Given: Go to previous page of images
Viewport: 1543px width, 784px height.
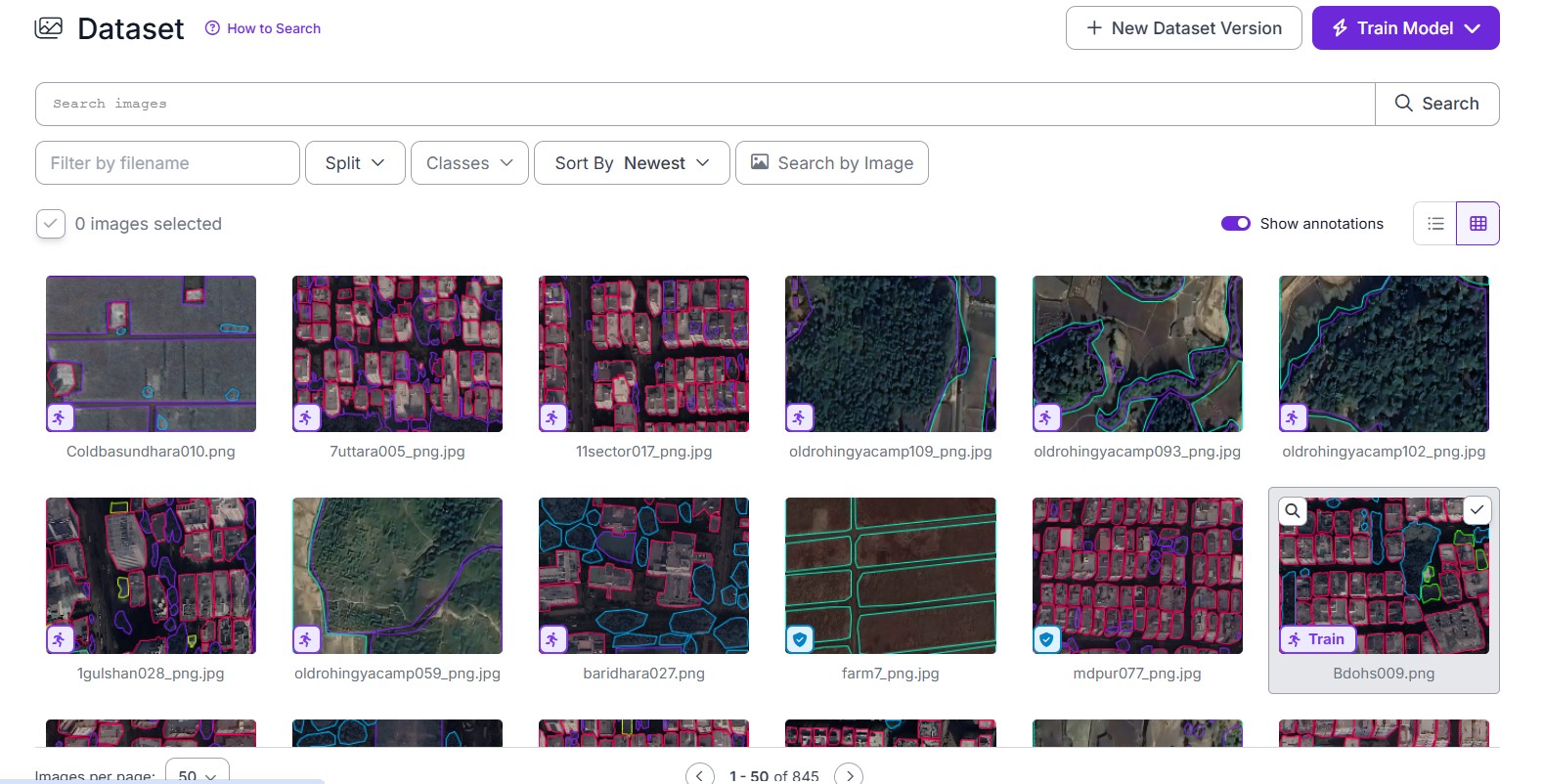Looking at the screenshot, I should (x=700, y=774).
